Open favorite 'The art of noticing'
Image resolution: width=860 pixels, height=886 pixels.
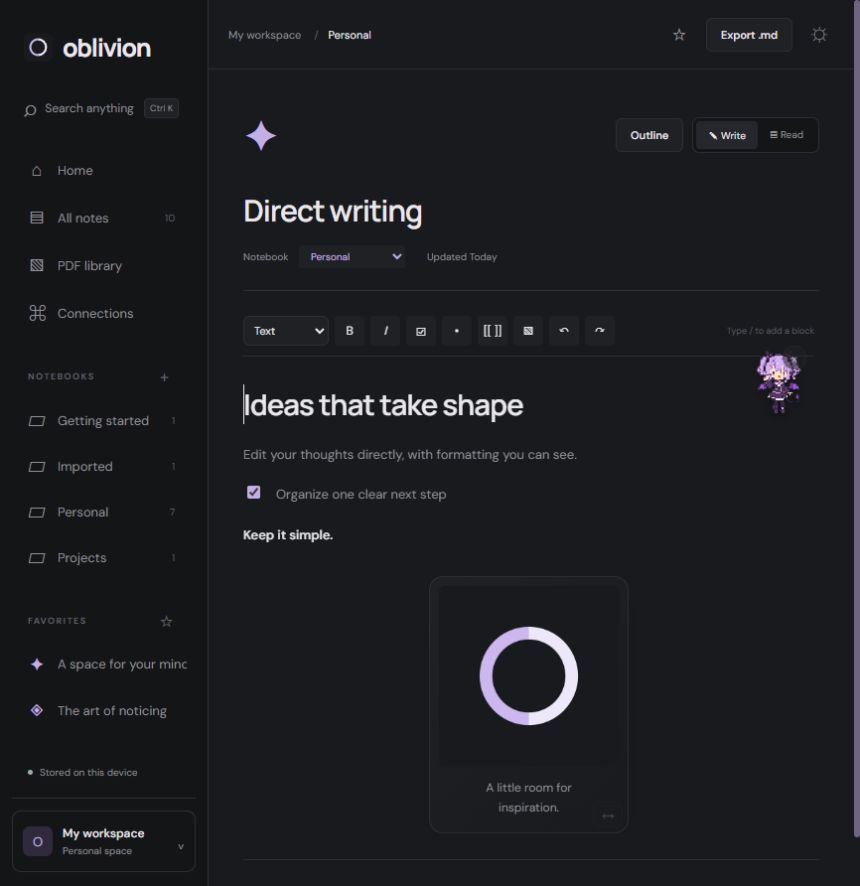[x=102, y=711]
